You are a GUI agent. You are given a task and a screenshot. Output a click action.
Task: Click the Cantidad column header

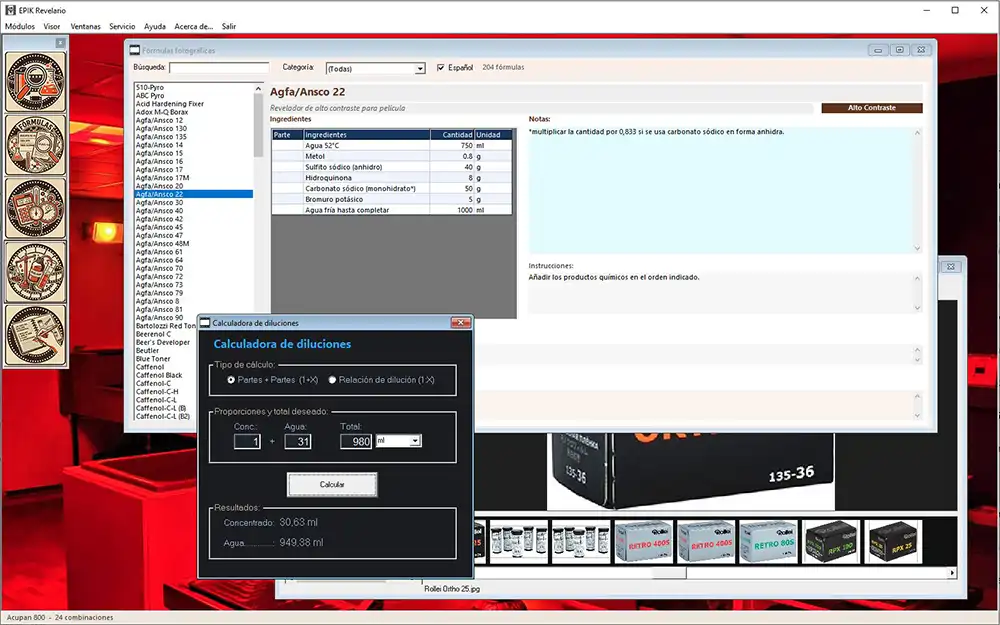pyautogui.click(x=452, y=135)
